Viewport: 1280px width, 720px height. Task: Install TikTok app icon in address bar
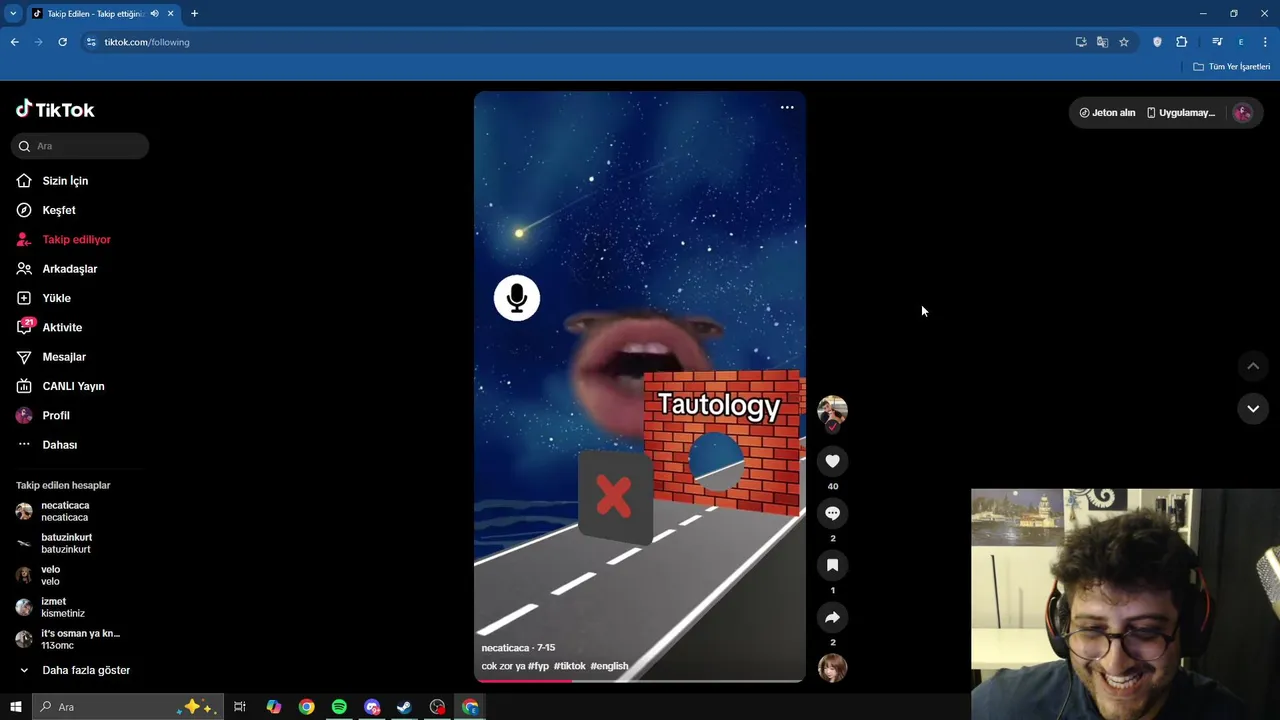tap(1081, 42)
